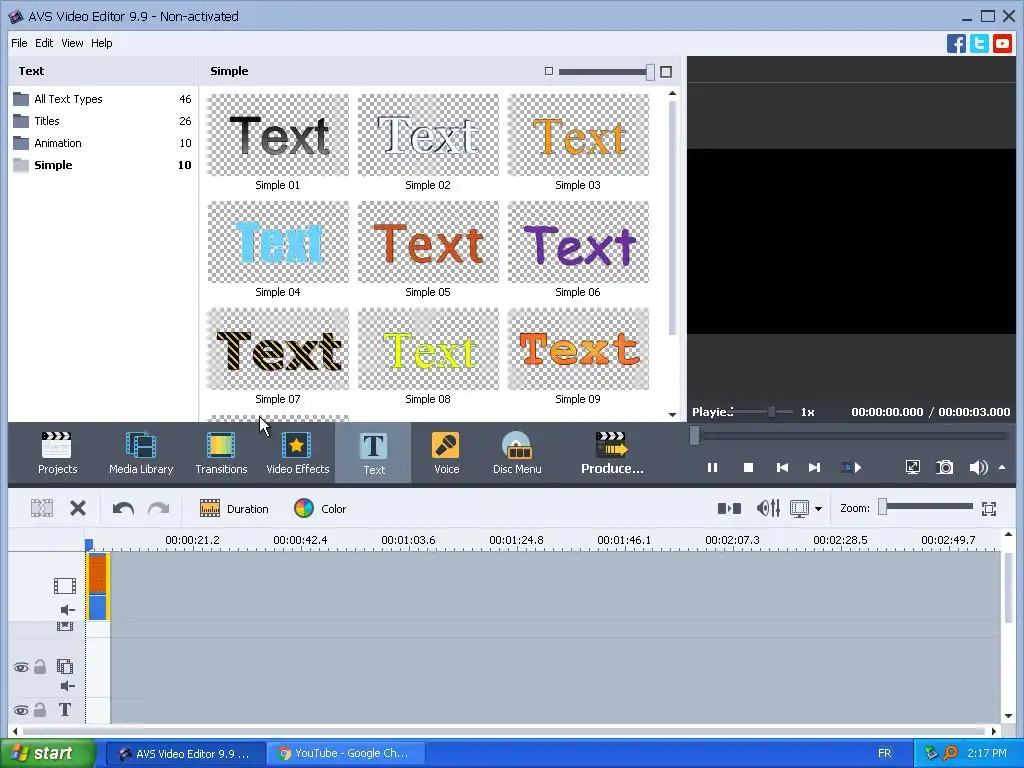
Task: Toggle visibility of the overlay track
Action: pyautogui.click(x=21, y=667)
